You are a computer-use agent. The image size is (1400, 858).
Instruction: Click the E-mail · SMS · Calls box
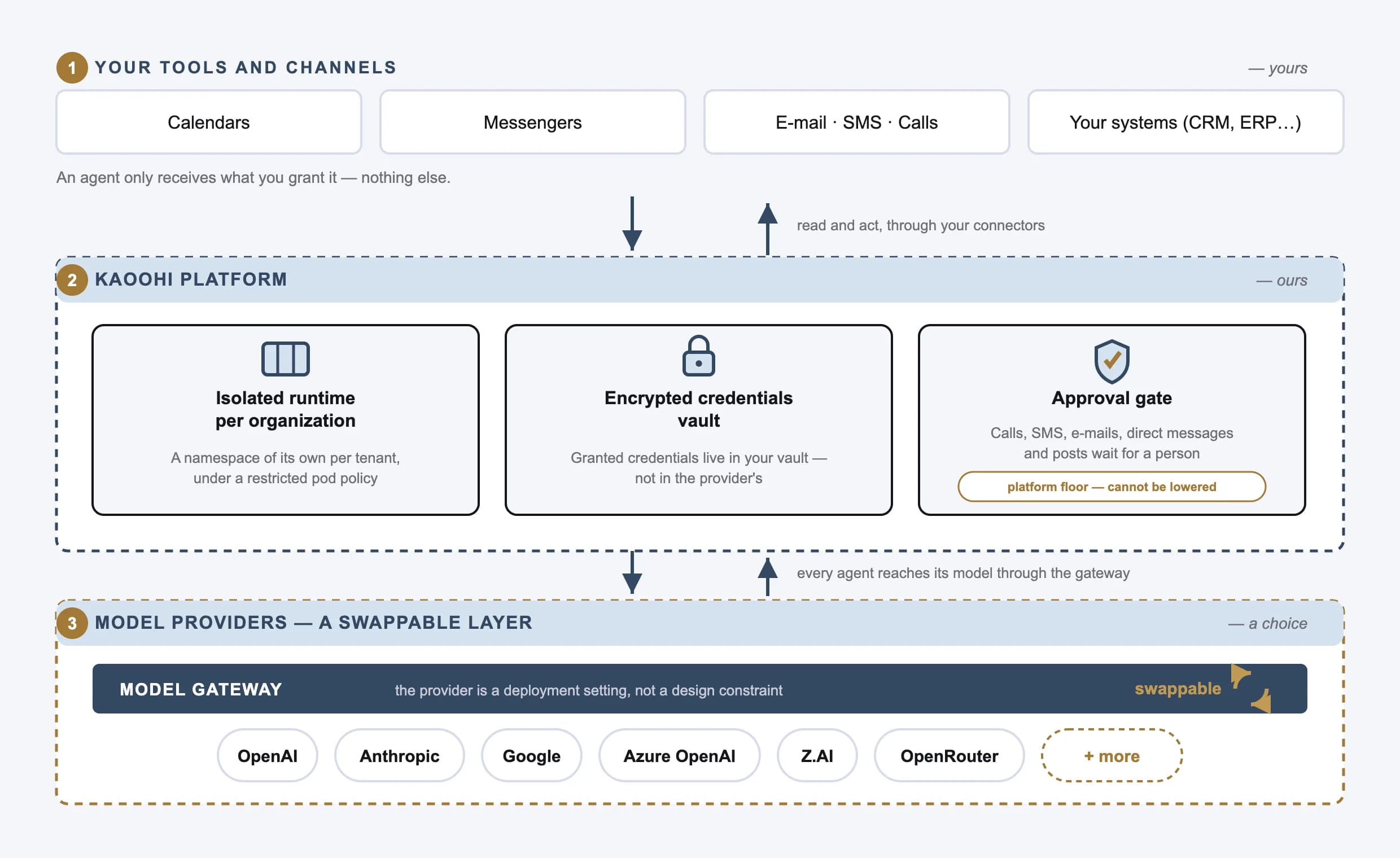[856, 121]
